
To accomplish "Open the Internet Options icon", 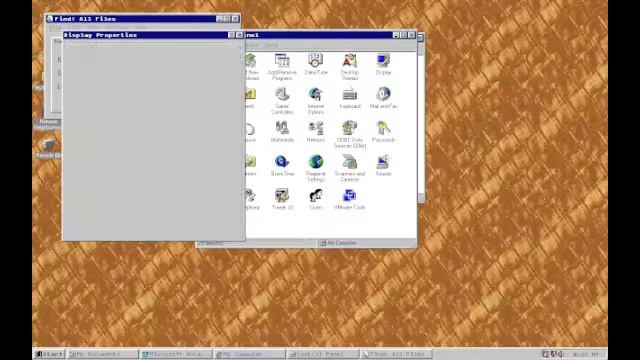I will (x=316, y=100).
